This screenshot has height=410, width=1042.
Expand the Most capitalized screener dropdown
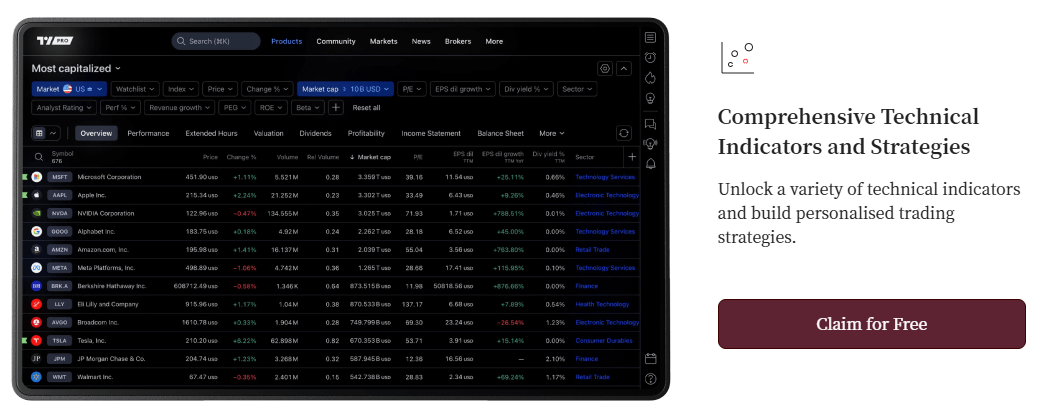tap(76, 68)
